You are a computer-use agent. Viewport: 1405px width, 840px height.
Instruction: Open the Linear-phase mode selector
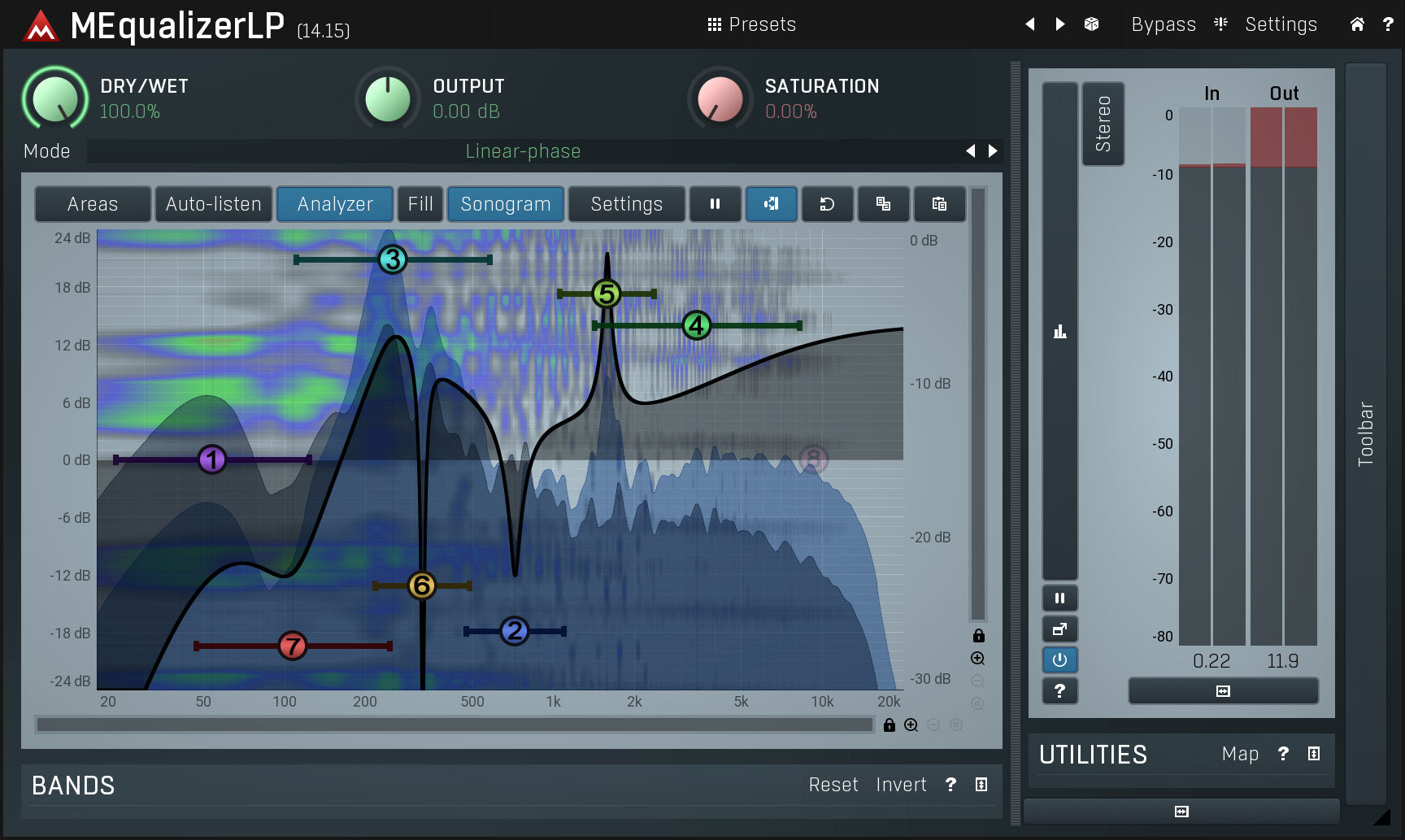tap(523, 151)
